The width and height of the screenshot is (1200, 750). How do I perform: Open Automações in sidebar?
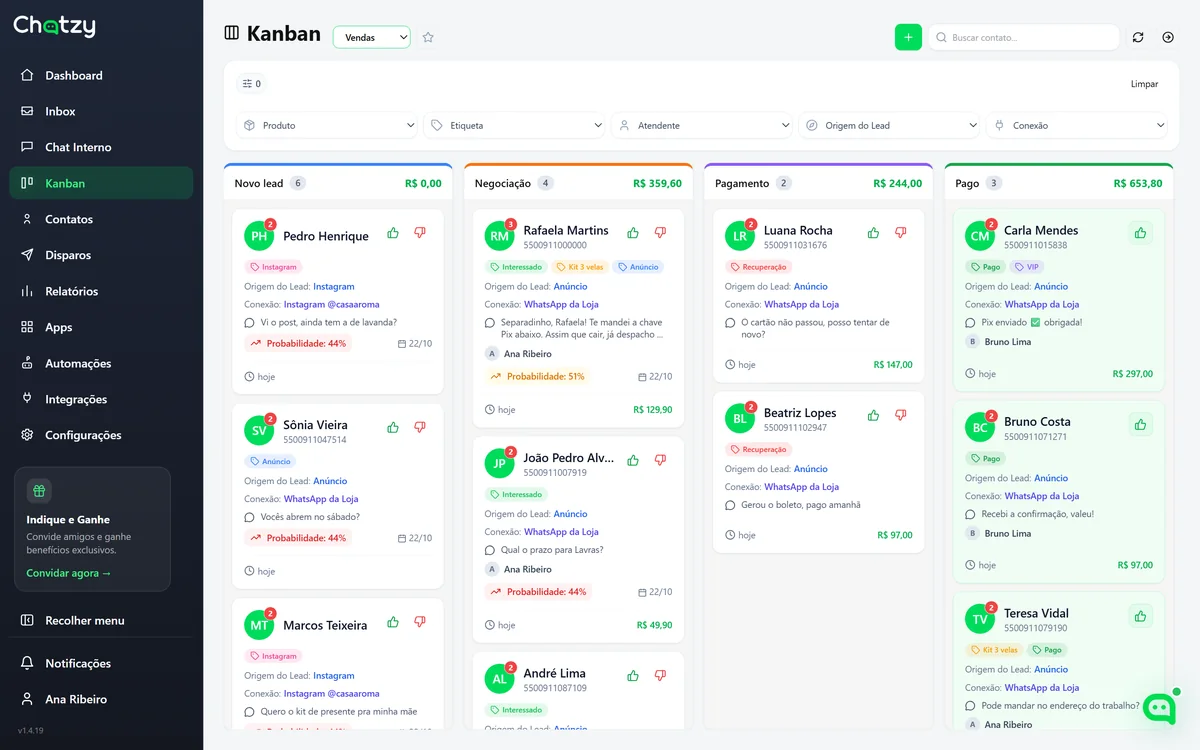101,363
